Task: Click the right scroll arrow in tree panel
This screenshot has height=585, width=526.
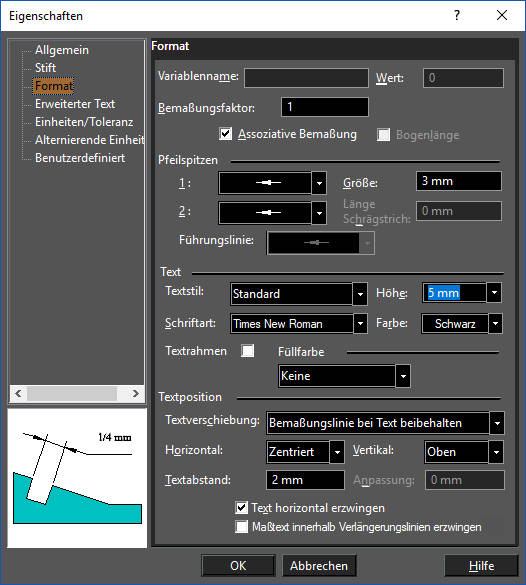Action: [x=135, y=393]
